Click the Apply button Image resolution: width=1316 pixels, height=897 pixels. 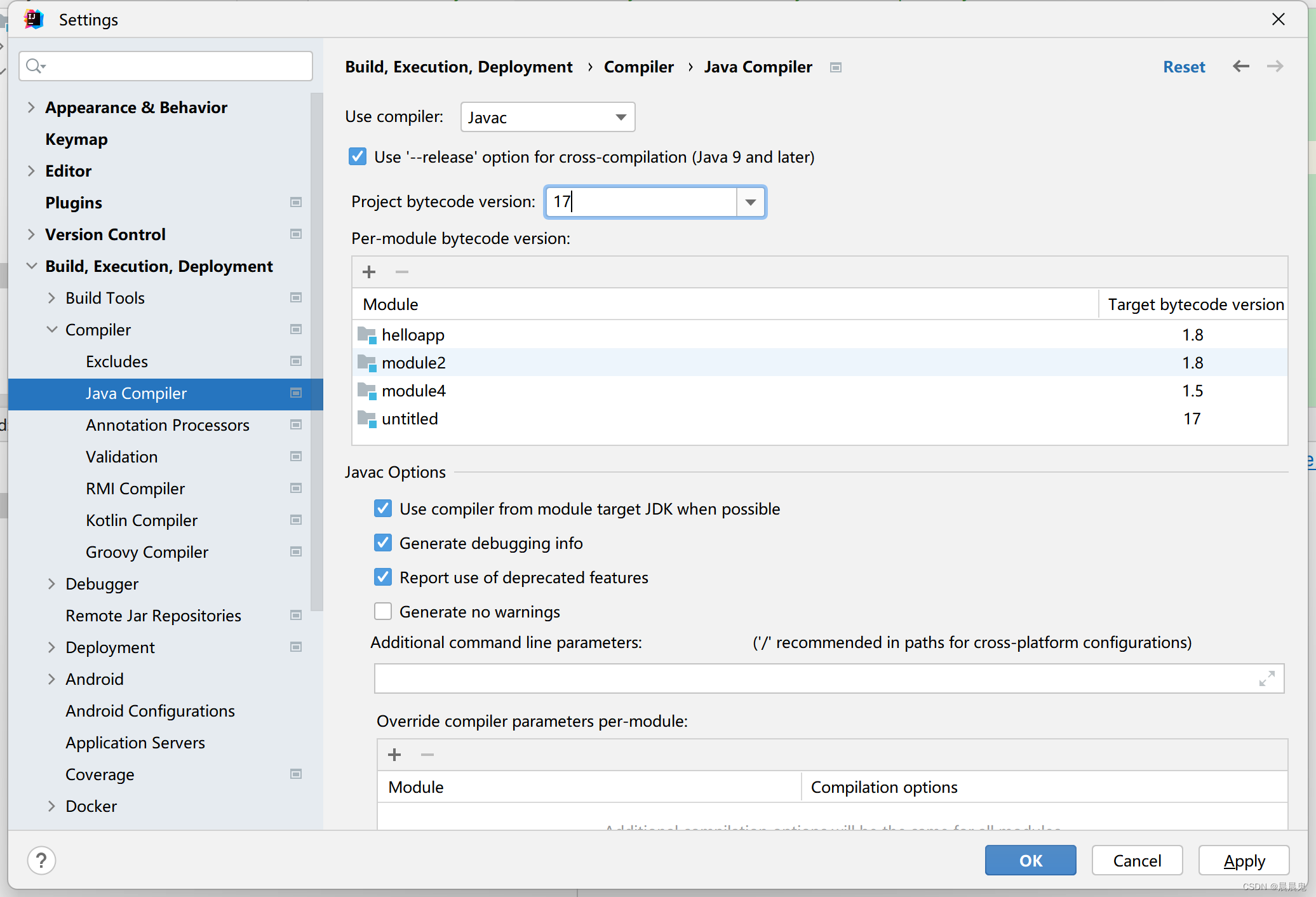[x=1244, y=861]
